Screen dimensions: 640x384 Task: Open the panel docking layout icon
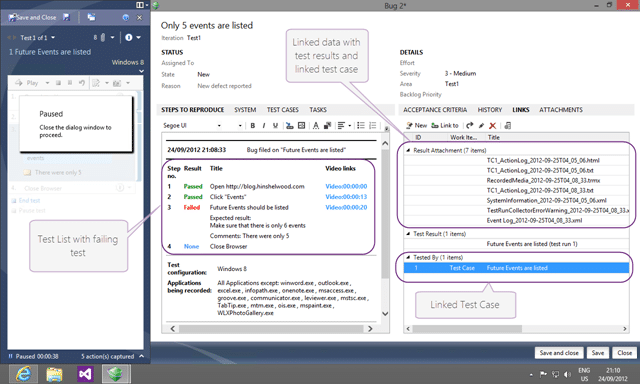[x=140, y=5]
